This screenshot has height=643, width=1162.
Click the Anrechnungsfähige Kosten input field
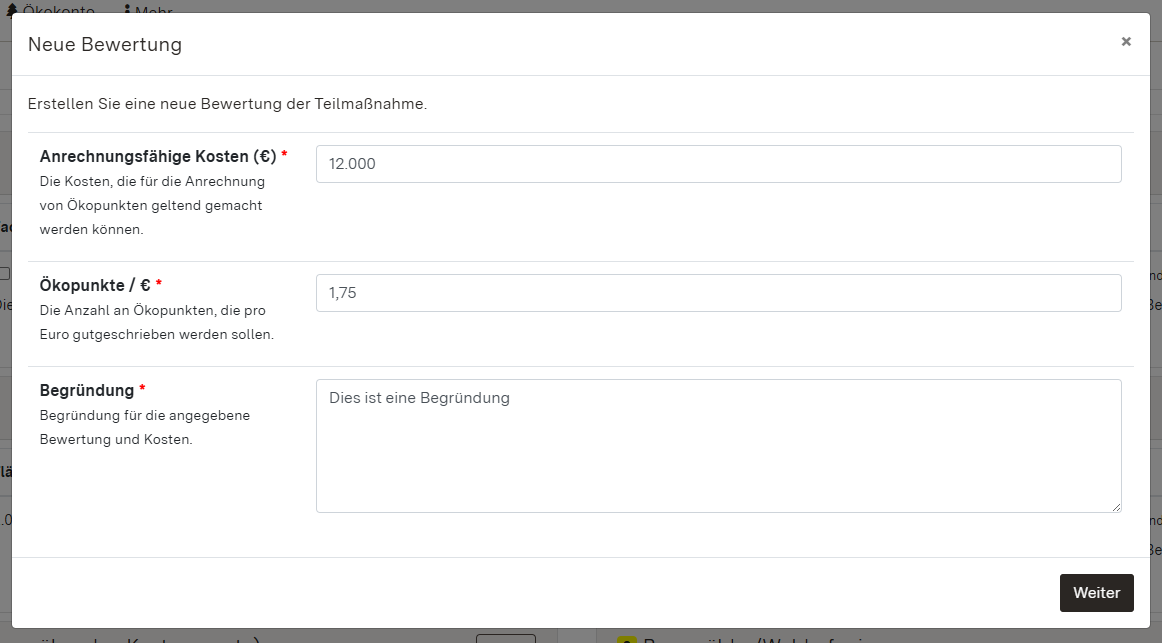[718, 164]
